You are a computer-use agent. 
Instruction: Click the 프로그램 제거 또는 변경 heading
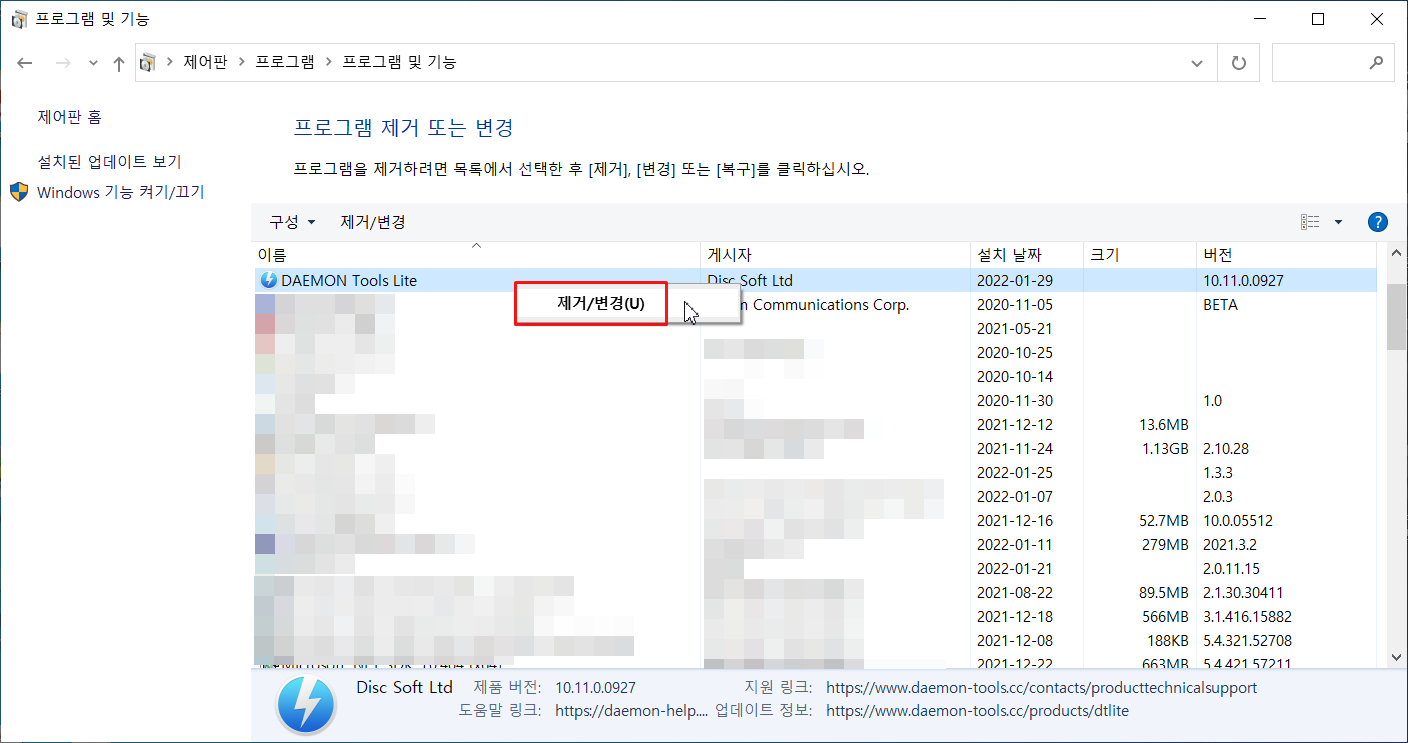[x=403, y=128]
